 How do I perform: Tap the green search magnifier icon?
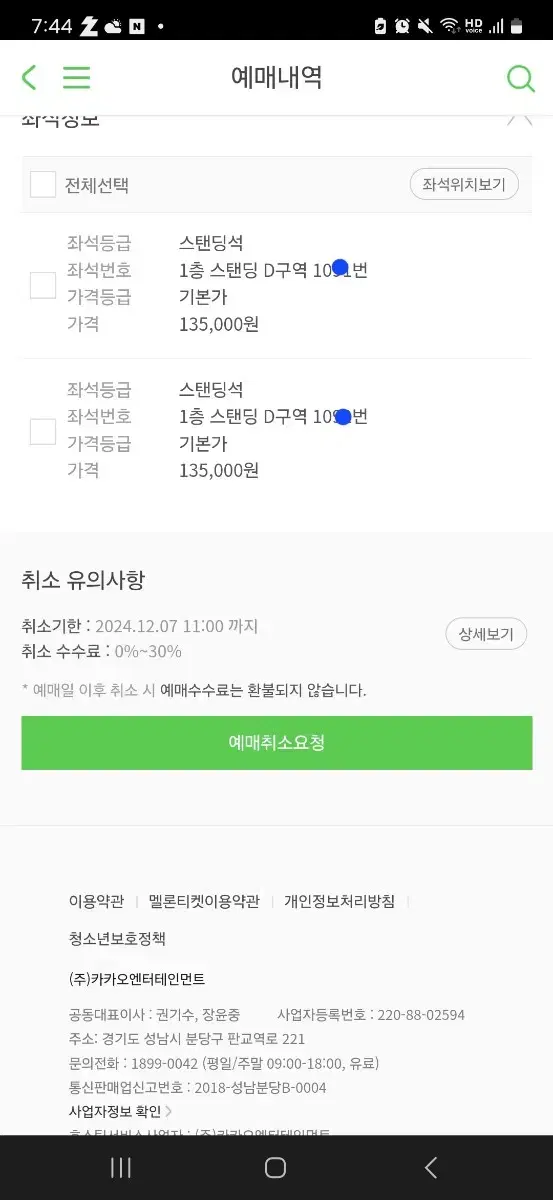[x=521, y=78]
